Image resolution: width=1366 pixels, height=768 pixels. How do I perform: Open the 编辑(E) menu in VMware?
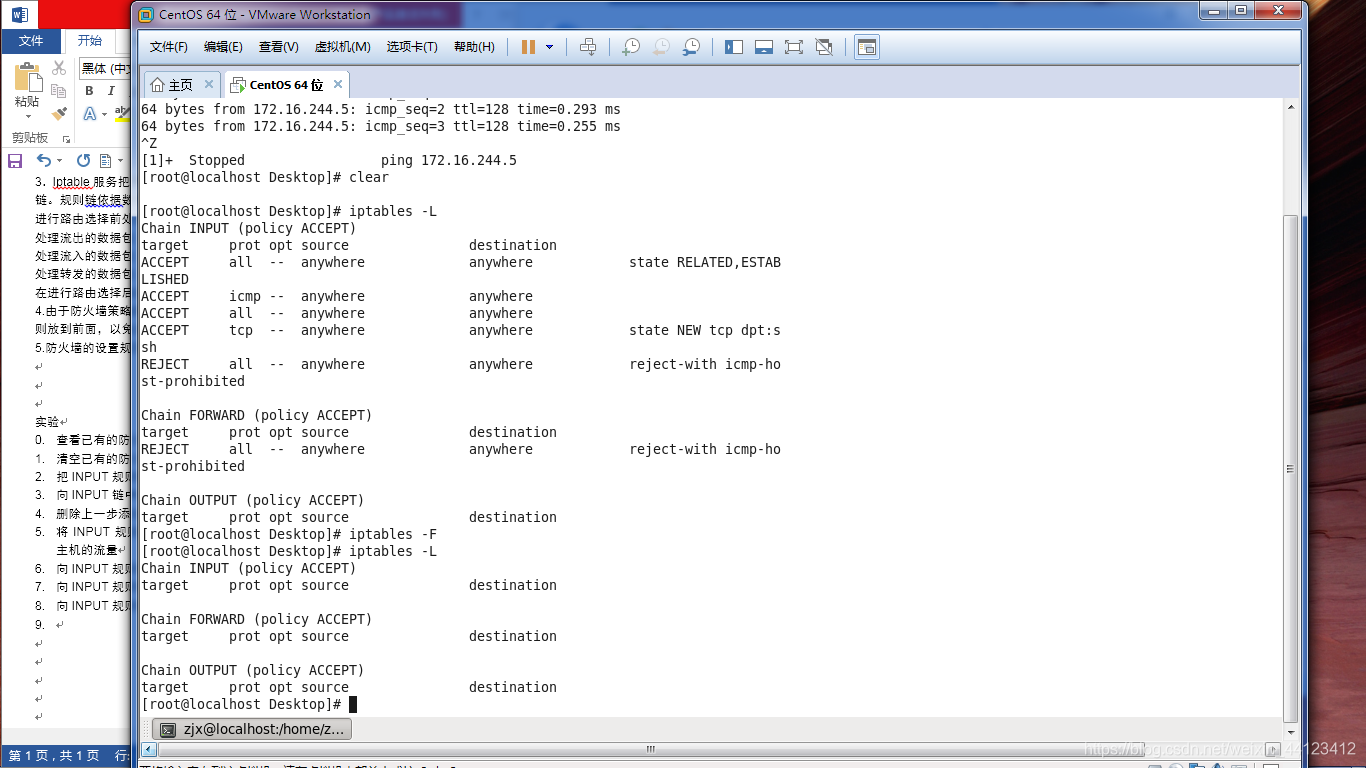coord(223,47)
